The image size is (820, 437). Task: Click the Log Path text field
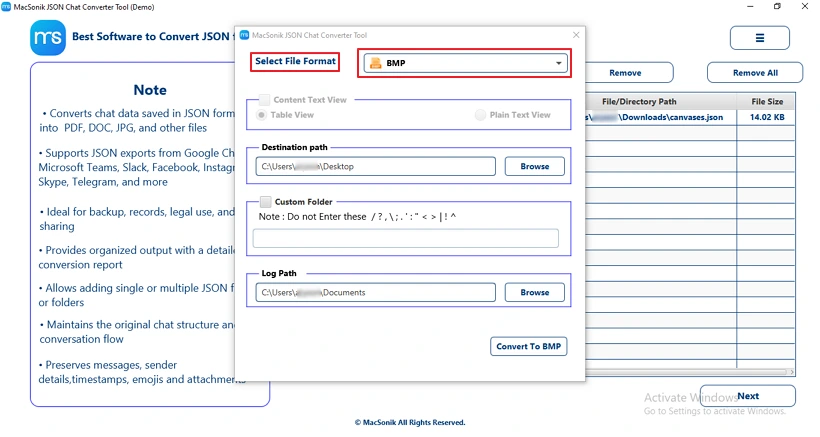point(375,292)
